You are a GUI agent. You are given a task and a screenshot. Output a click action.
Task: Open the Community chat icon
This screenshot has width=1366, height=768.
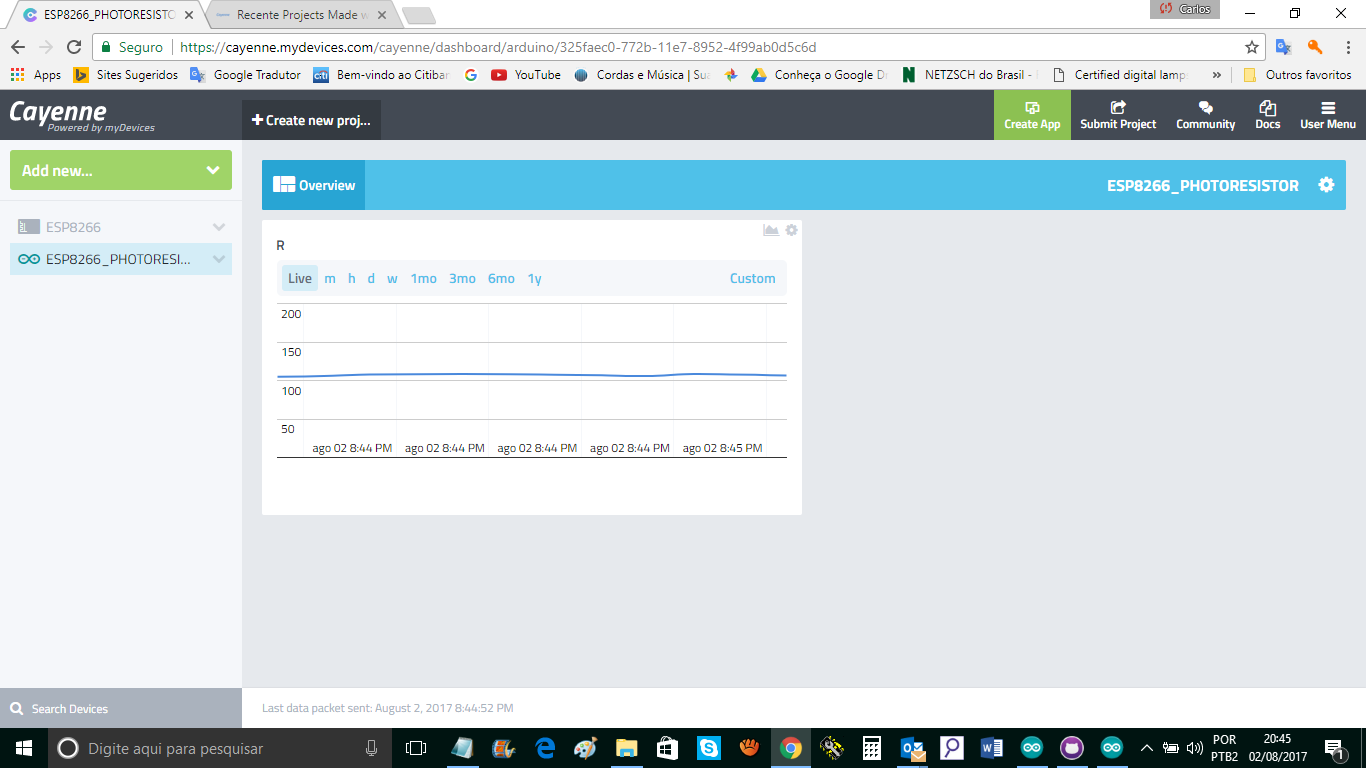[1205, 108]
